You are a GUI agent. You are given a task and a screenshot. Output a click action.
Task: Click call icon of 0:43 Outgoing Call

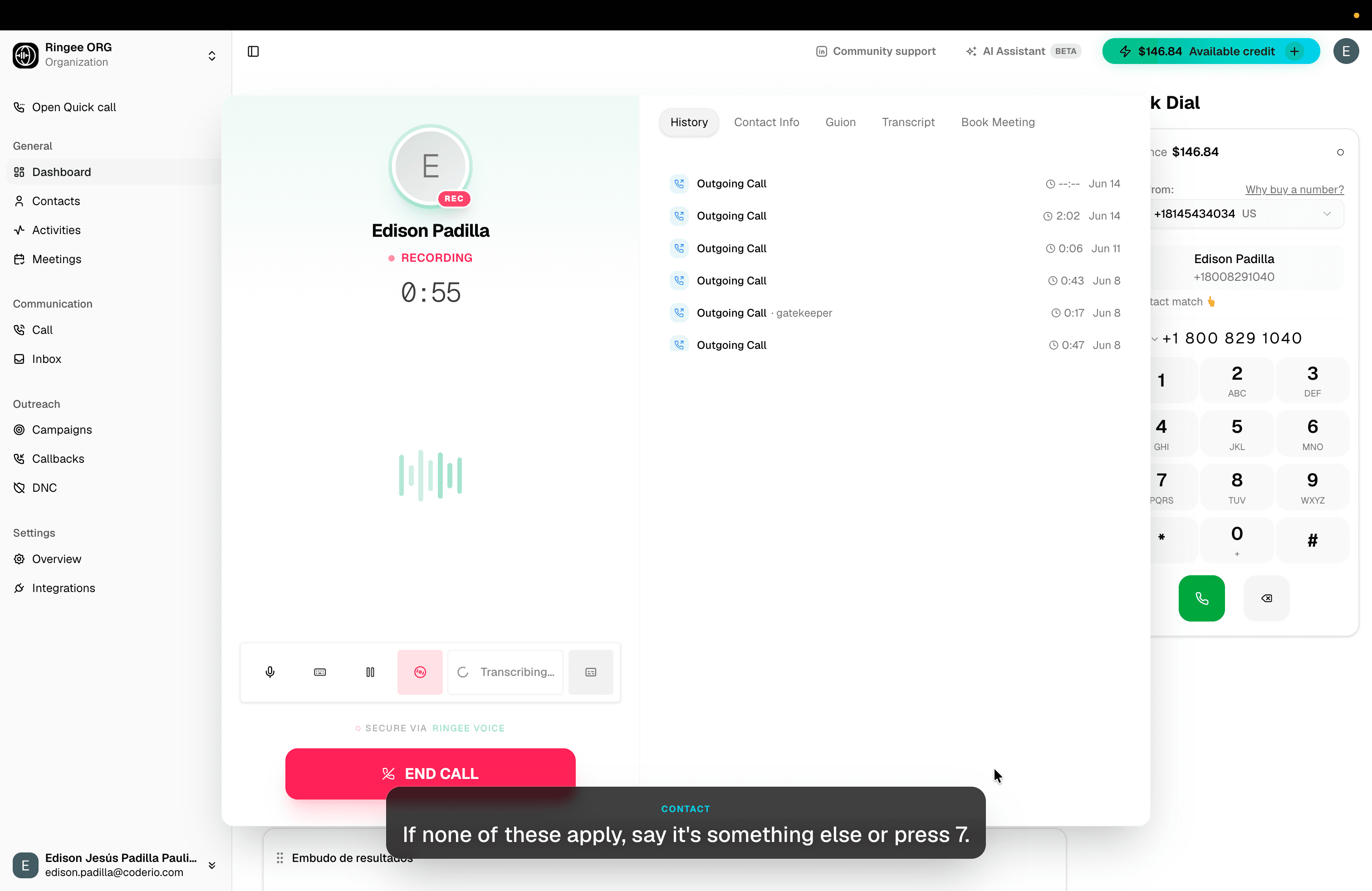[x=679, y=281]
